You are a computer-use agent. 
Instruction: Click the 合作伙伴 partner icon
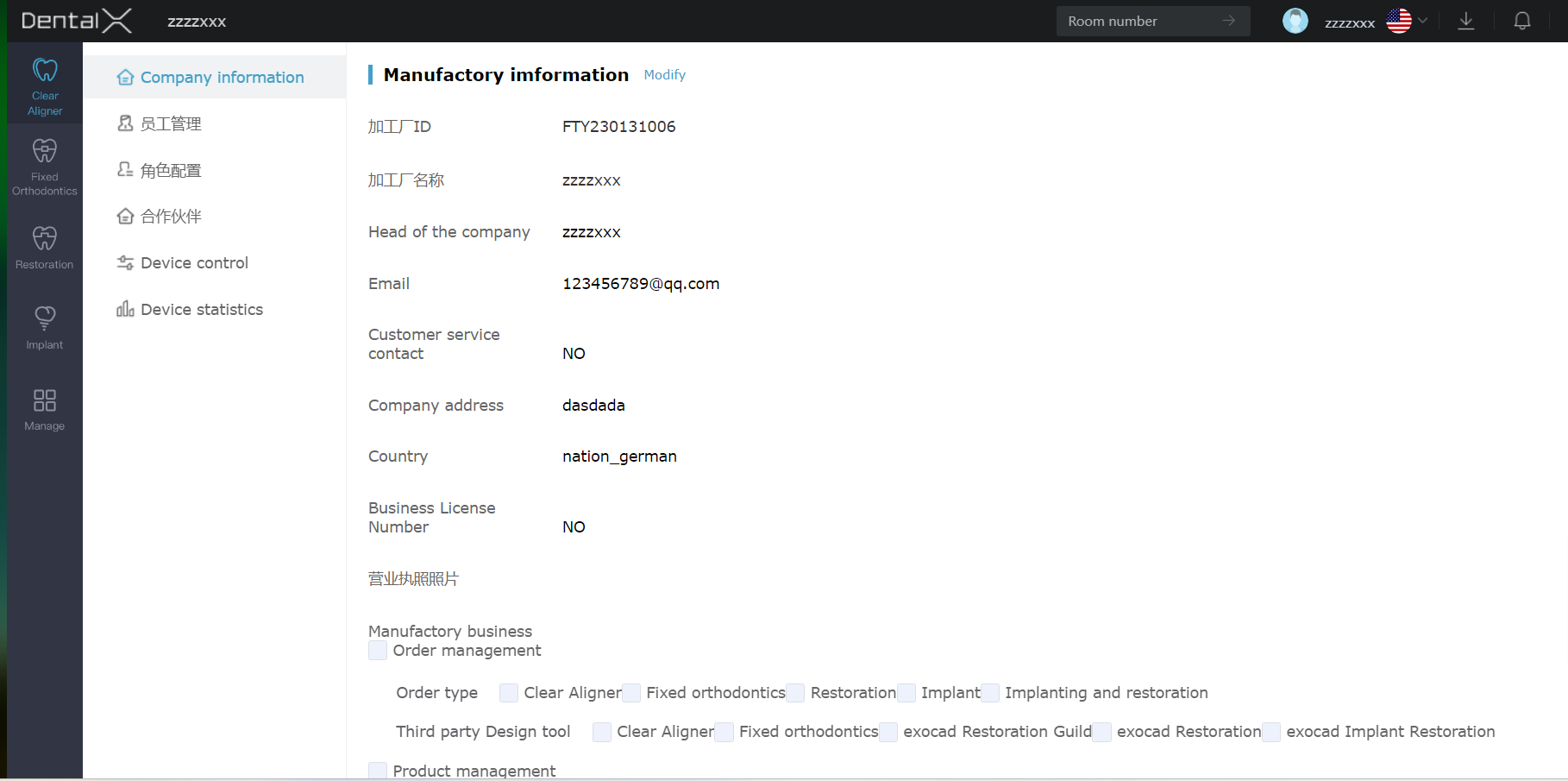125,216
